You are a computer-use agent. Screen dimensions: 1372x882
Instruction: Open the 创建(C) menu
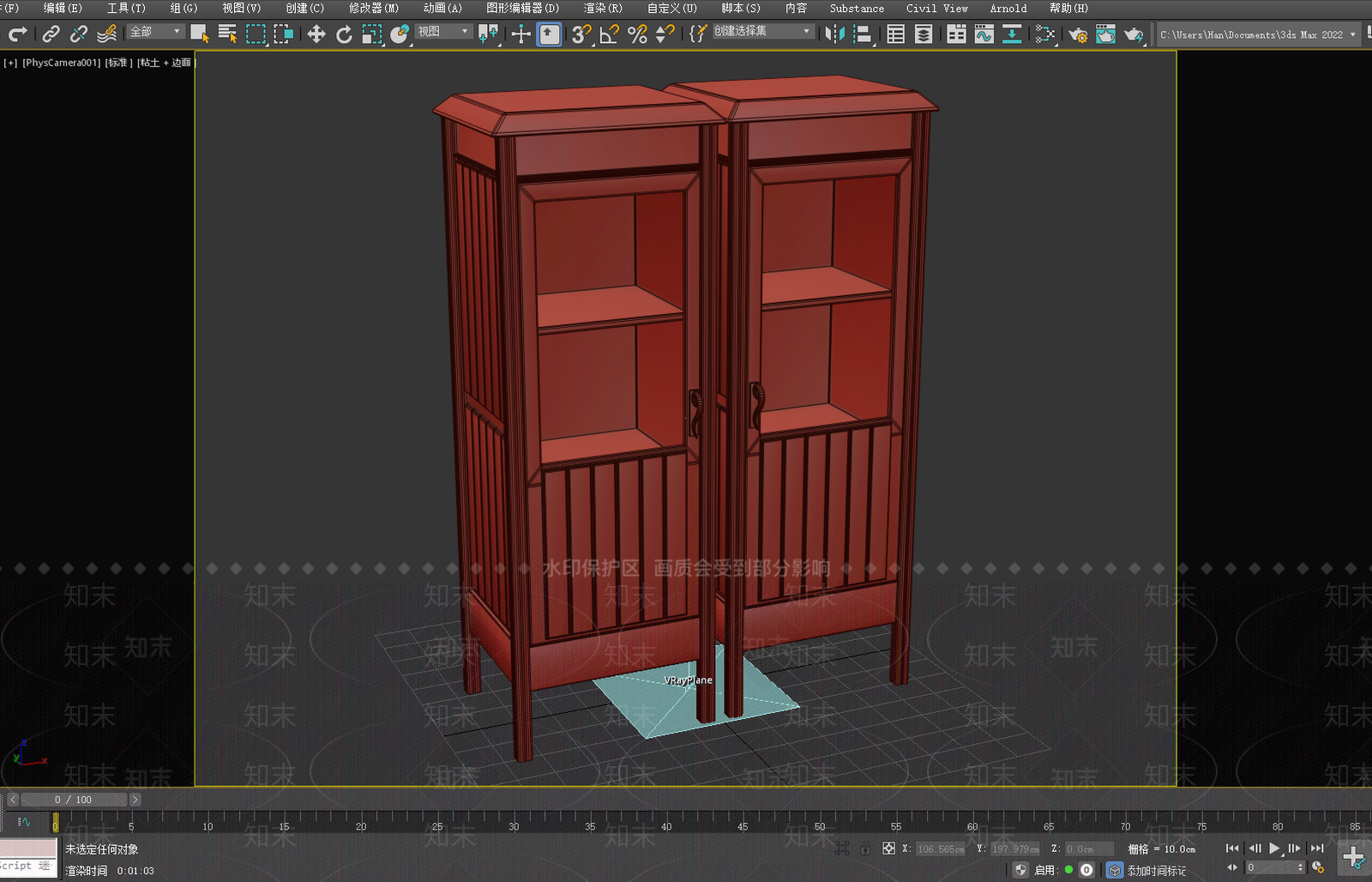pos(304,8)
